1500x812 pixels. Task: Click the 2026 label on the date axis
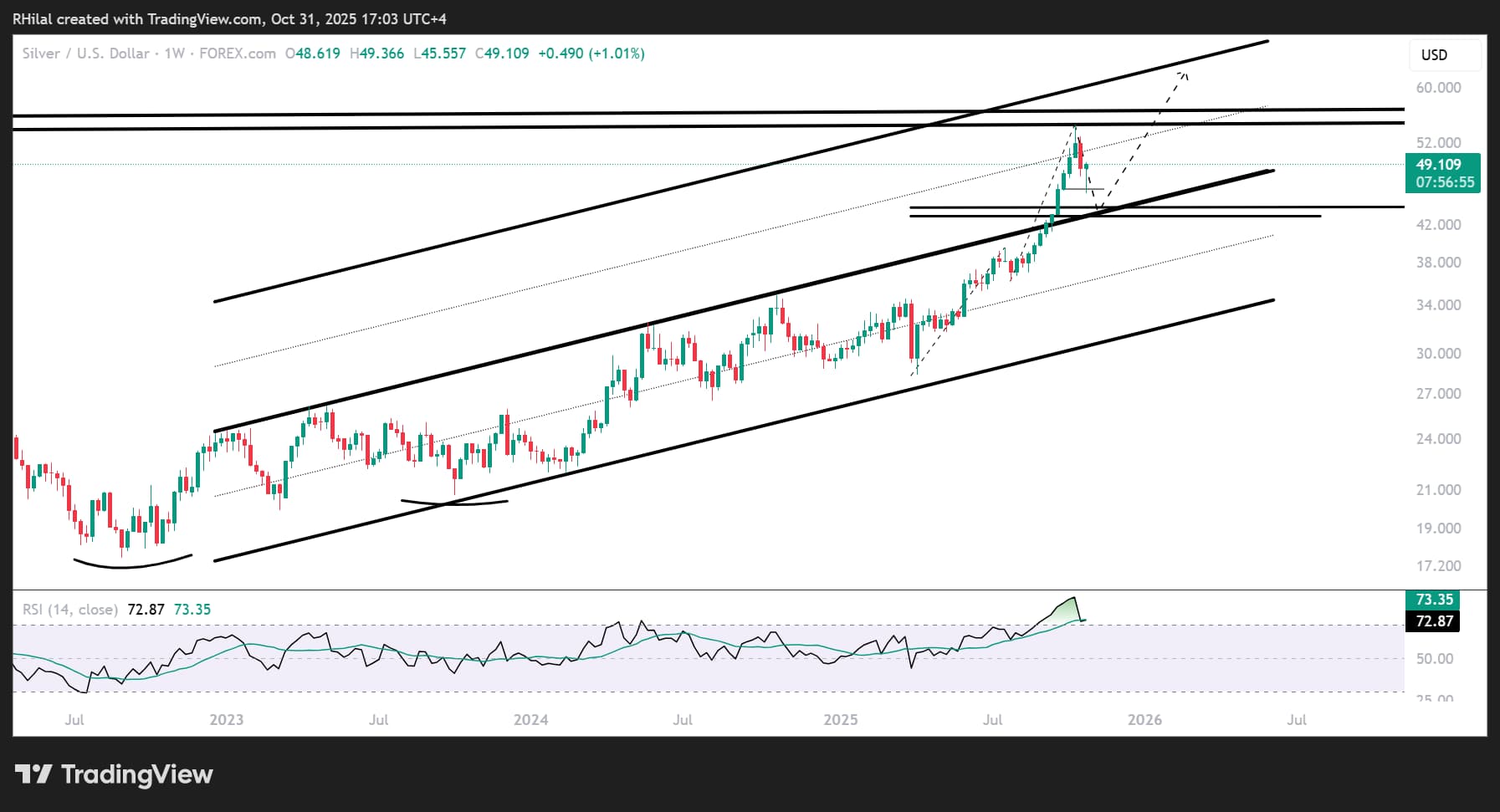point(1146,718)
